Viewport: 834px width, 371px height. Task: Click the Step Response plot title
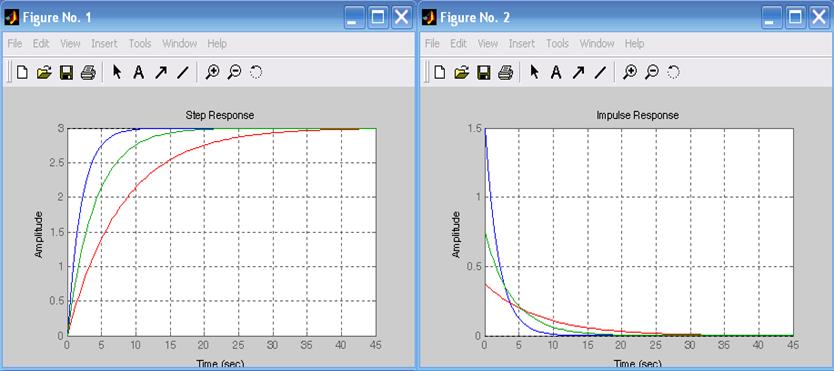[220, 115]
